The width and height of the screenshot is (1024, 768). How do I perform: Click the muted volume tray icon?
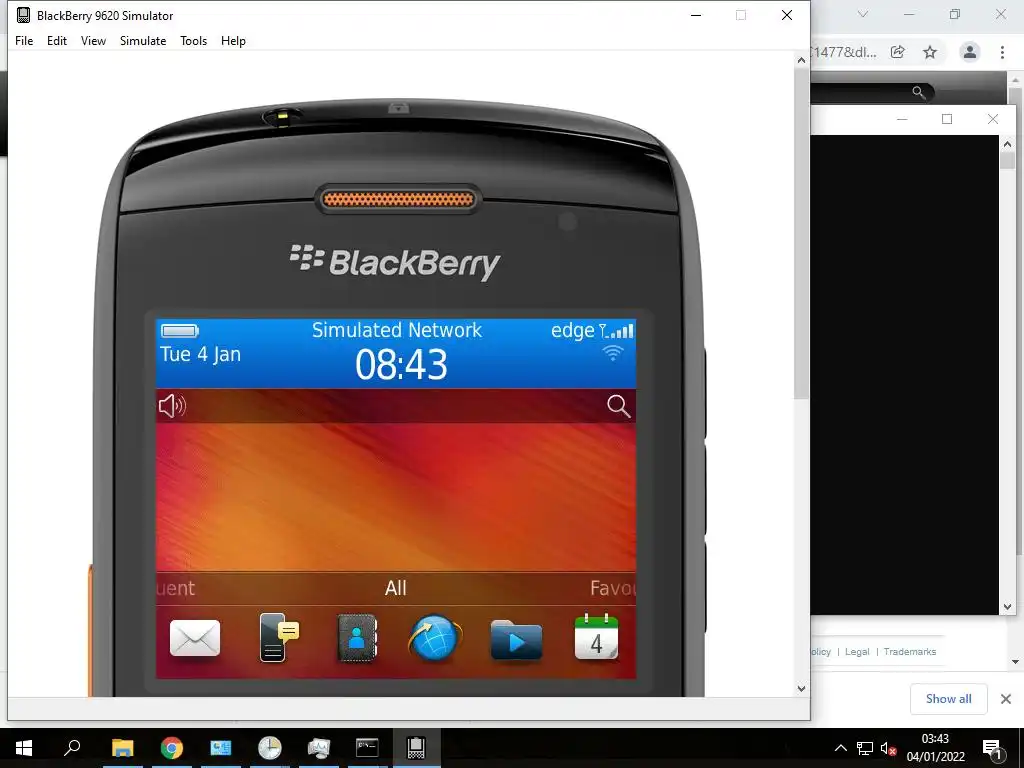click(888, 748)
